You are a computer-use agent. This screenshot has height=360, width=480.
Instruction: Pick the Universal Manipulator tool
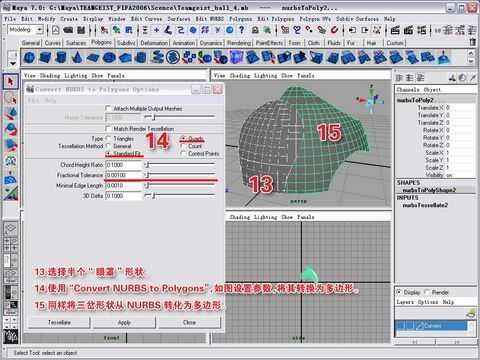(x=11, y=161)
